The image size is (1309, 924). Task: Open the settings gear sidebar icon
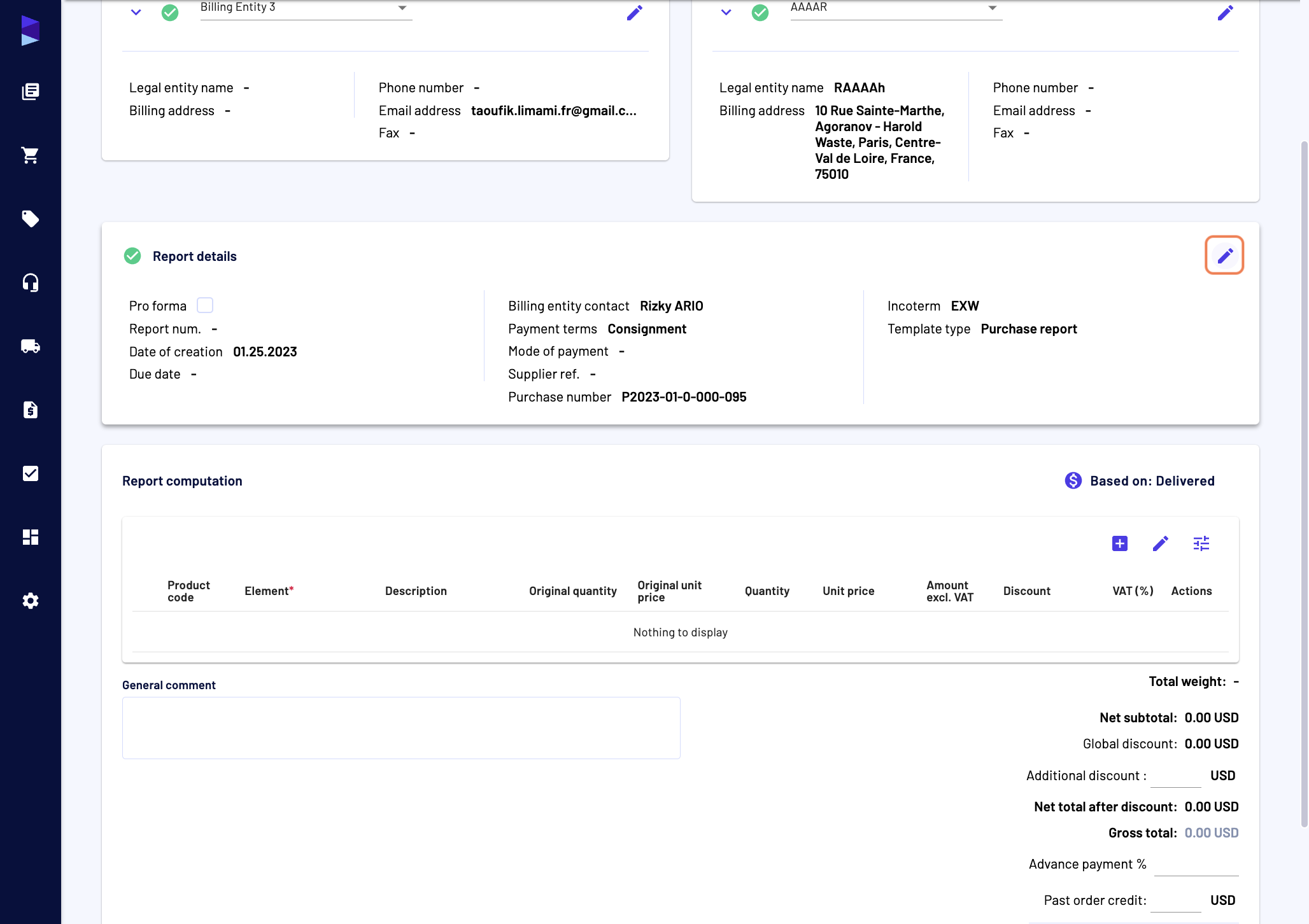click(30, 601)
